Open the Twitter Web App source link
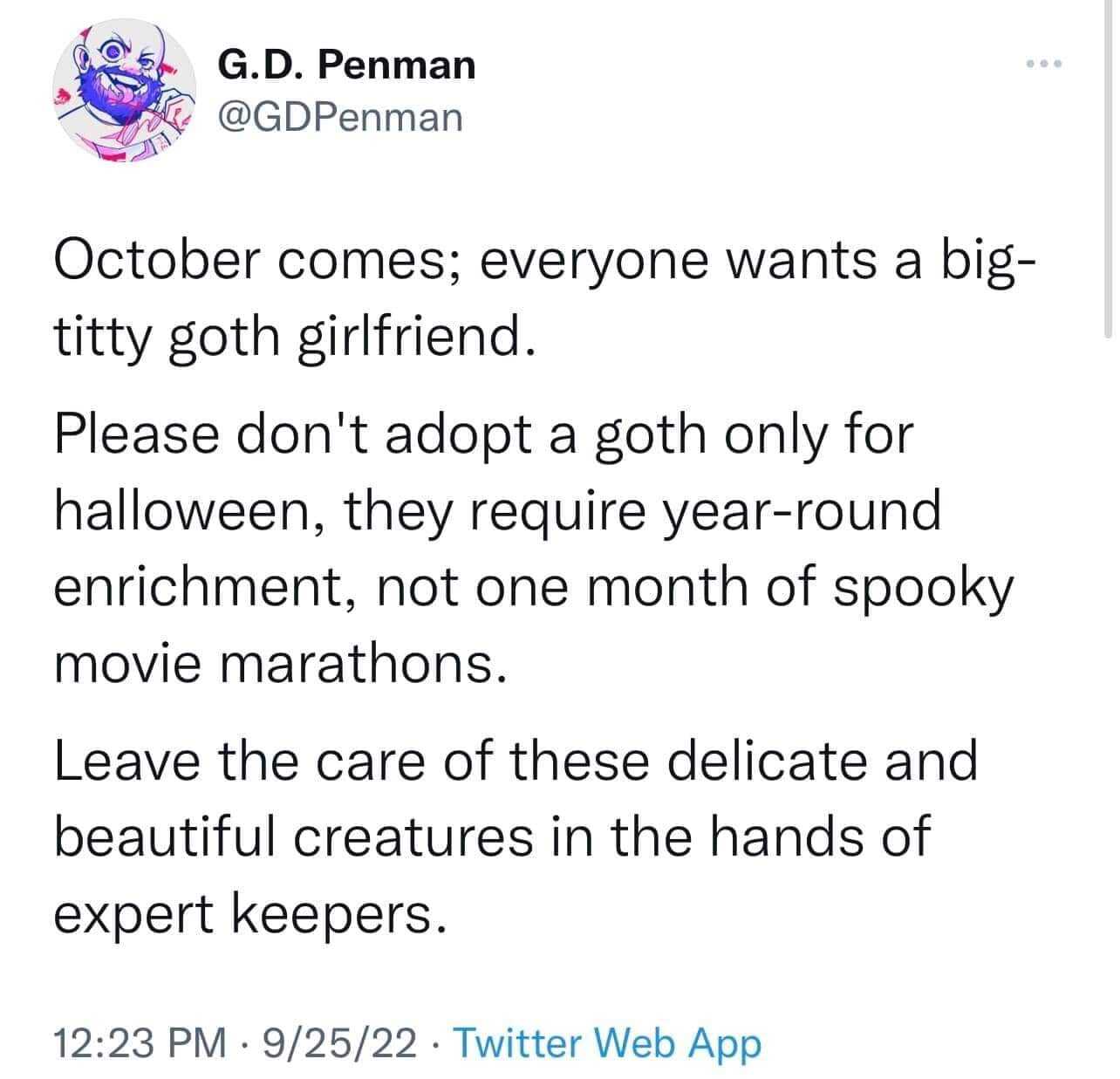1120x1079 pixels. (x=609, y=1041)
